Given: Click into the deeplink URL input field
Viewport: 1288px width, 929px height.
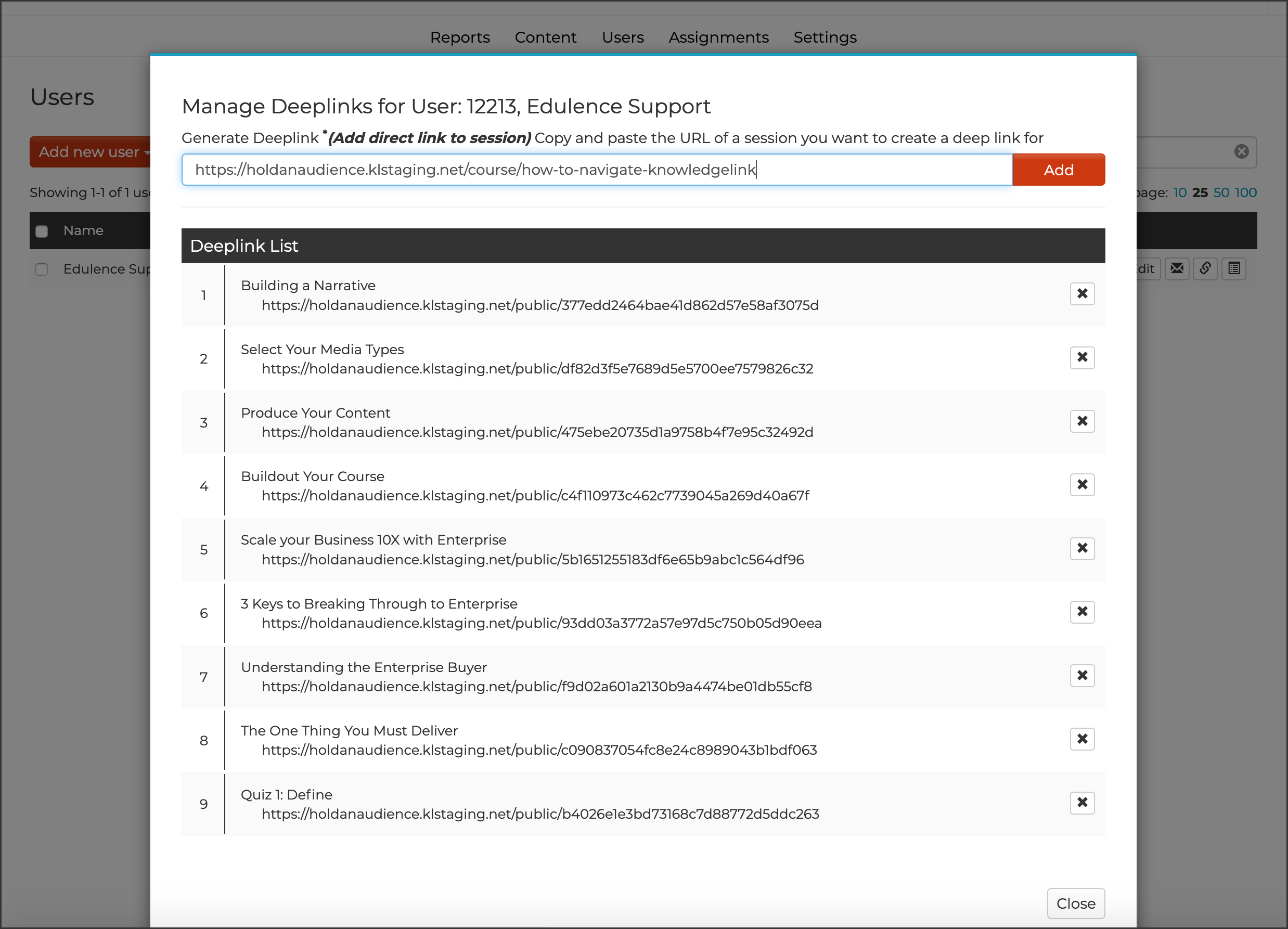Looking at the screenshot, I should coord(596,170).
